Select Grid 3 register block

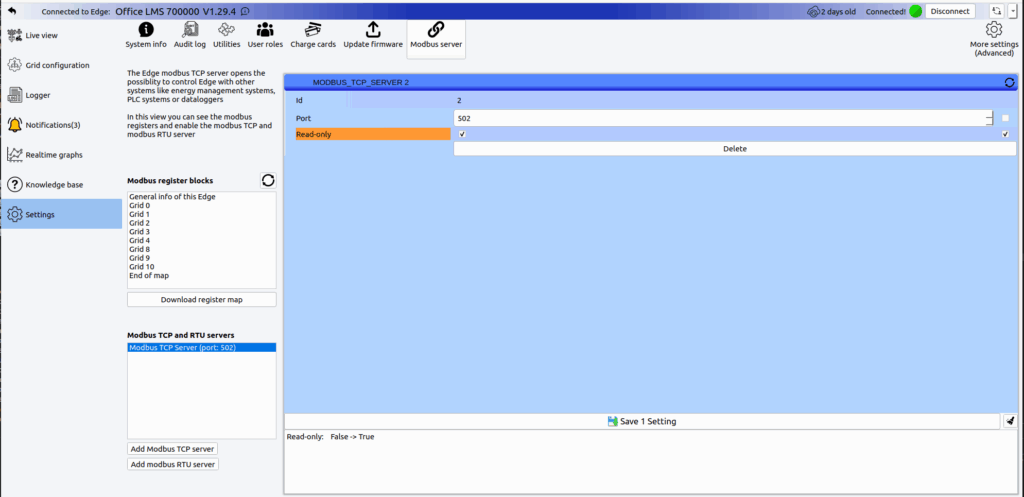[139, 232]
